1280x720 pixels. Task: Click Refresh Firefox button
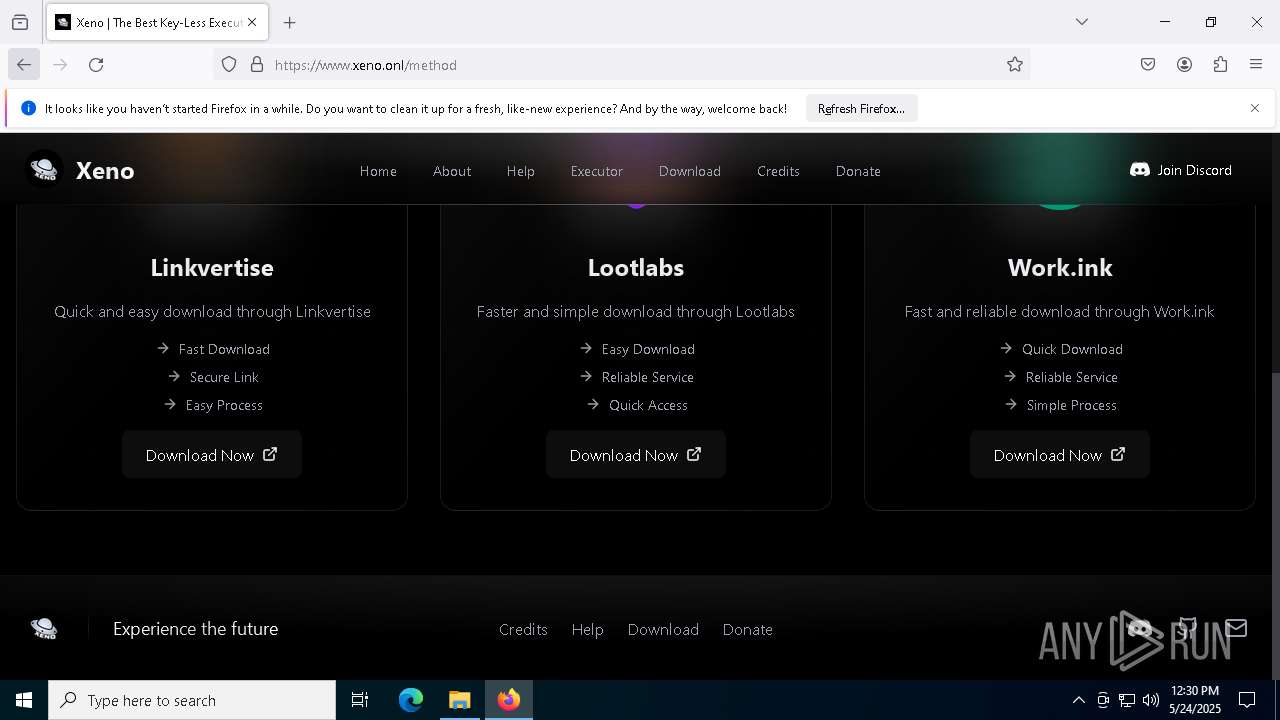point(861,108)
